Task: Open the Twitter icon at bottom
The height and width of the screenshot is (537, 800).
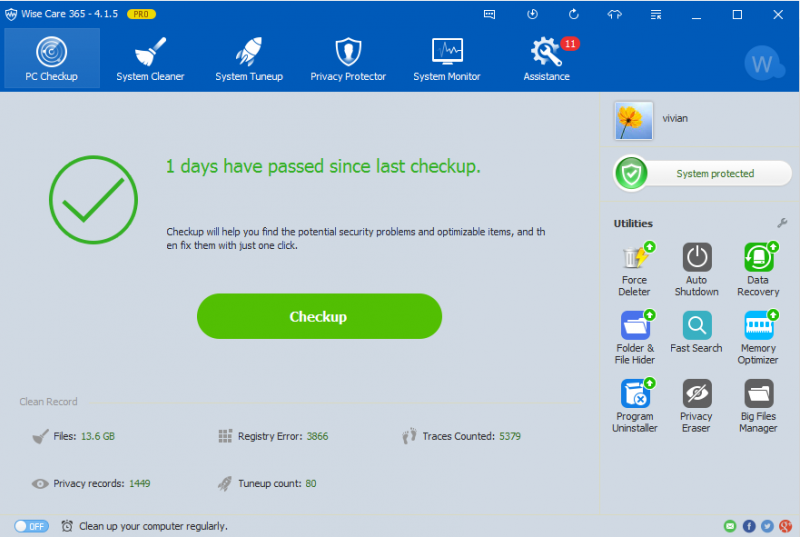Action: [767, 526]
